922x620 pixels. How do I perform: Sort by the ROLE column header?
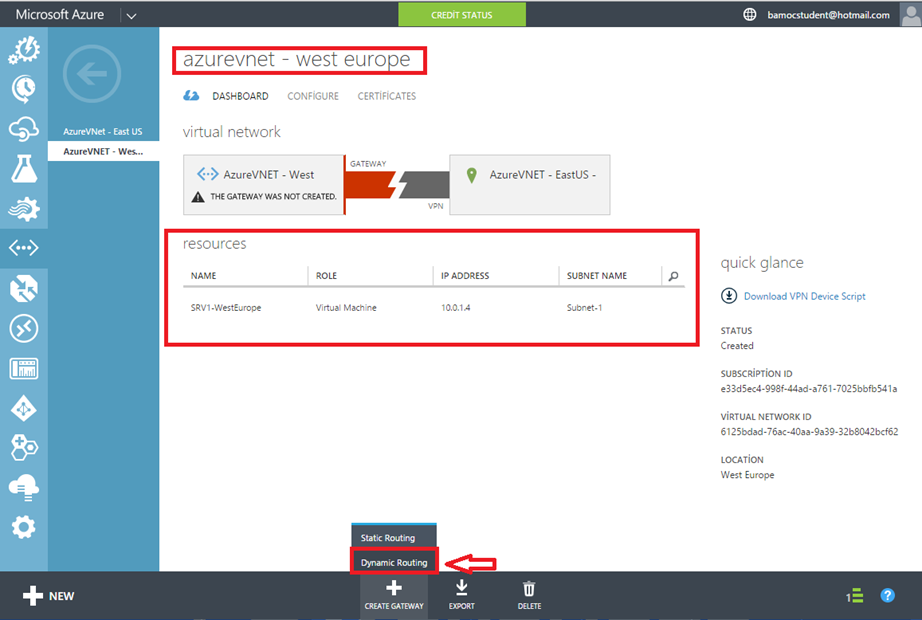326,275
